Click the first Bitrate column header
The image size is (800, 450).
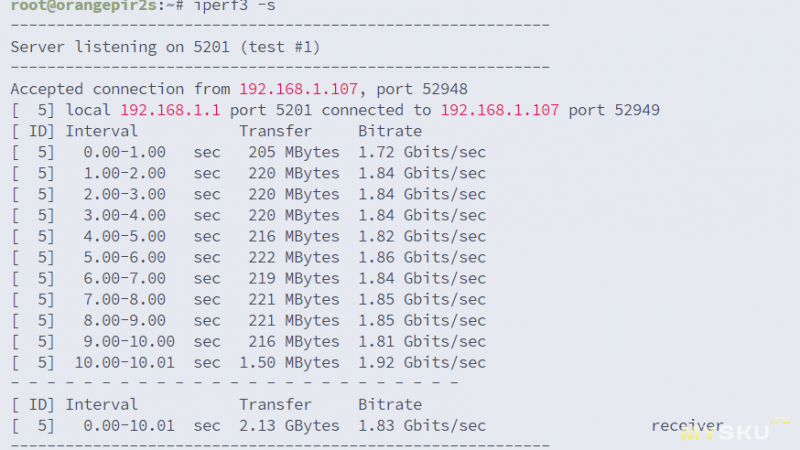390,131
